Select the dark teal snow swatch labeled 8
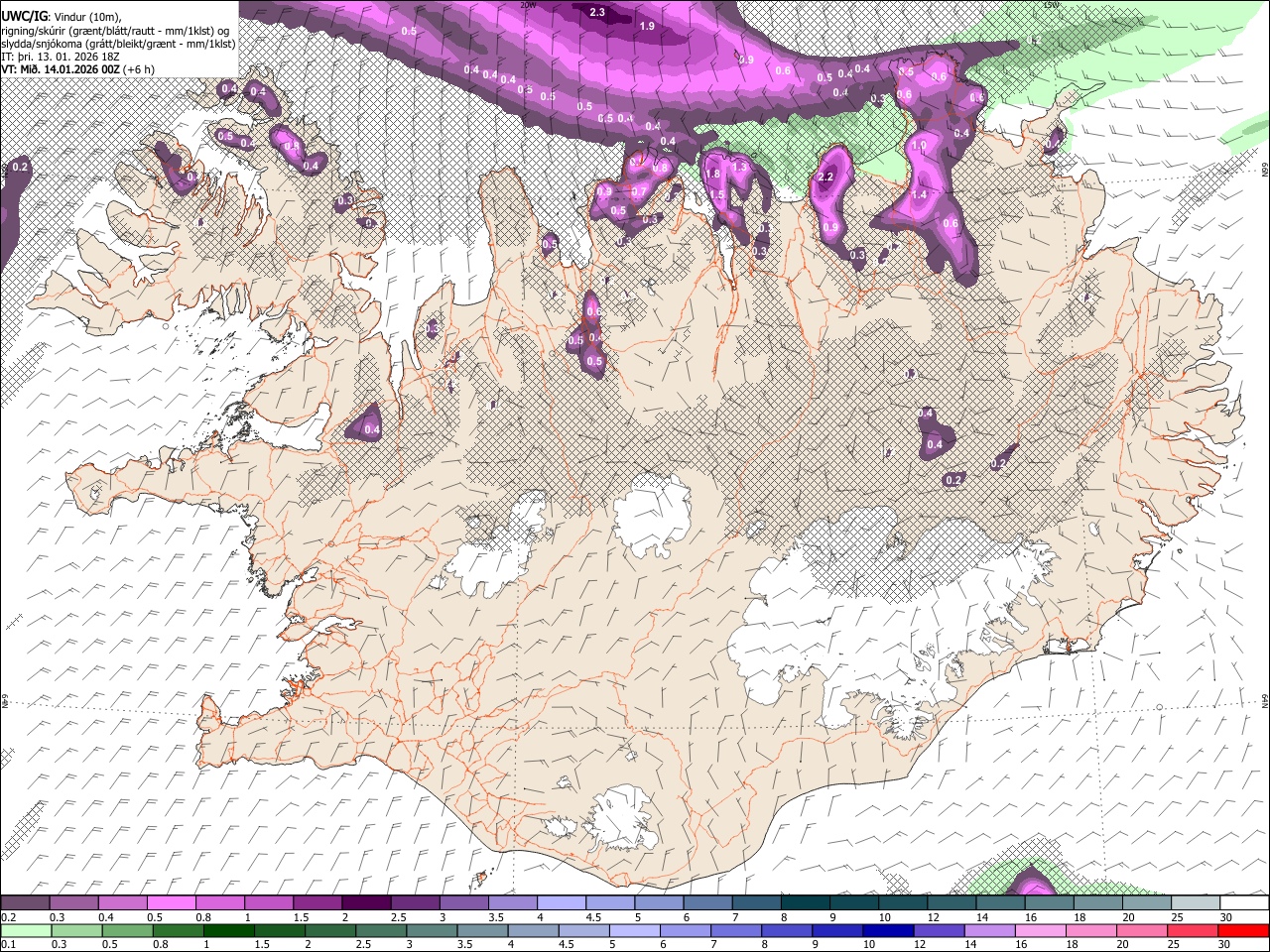The height and width of the screenshot is (952, 1270). click(805, 903)
